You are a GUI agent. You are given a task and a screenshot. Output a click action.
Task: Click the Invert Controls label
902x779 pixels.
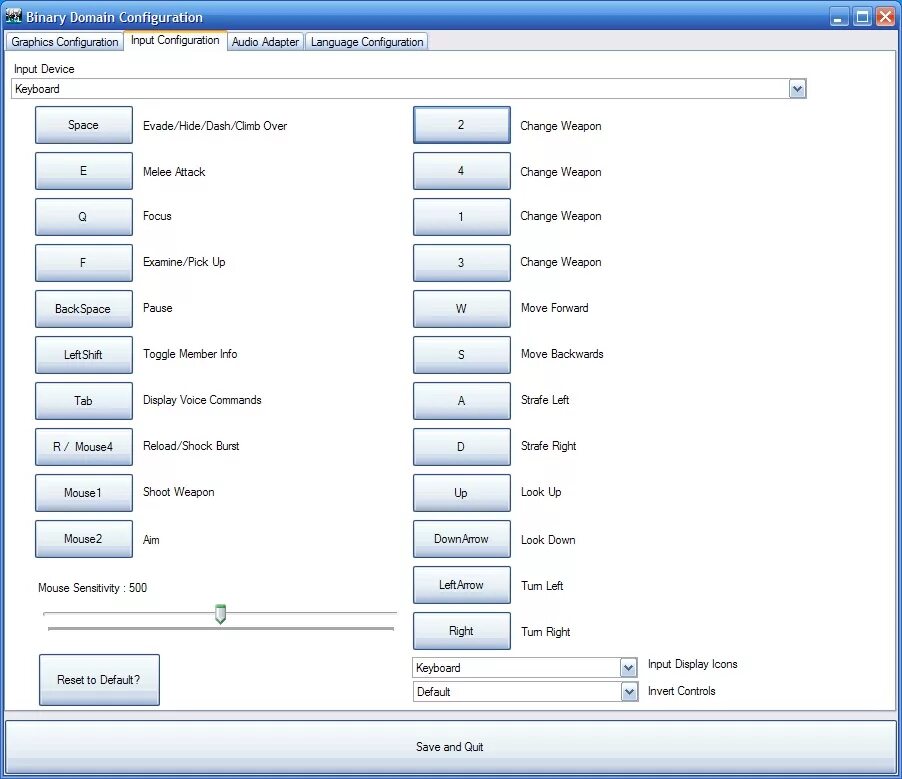pyautogui.click(x=681, y=691)
